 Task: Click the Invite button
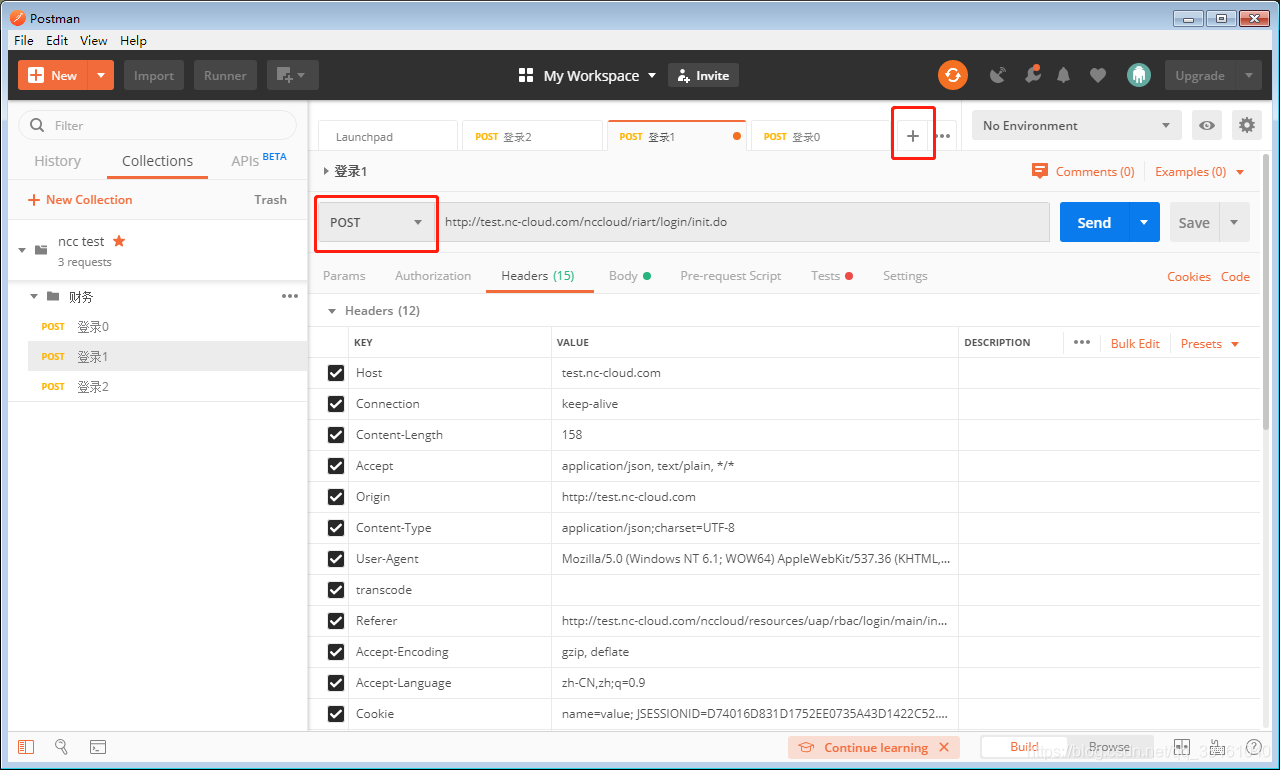point(703,75)
